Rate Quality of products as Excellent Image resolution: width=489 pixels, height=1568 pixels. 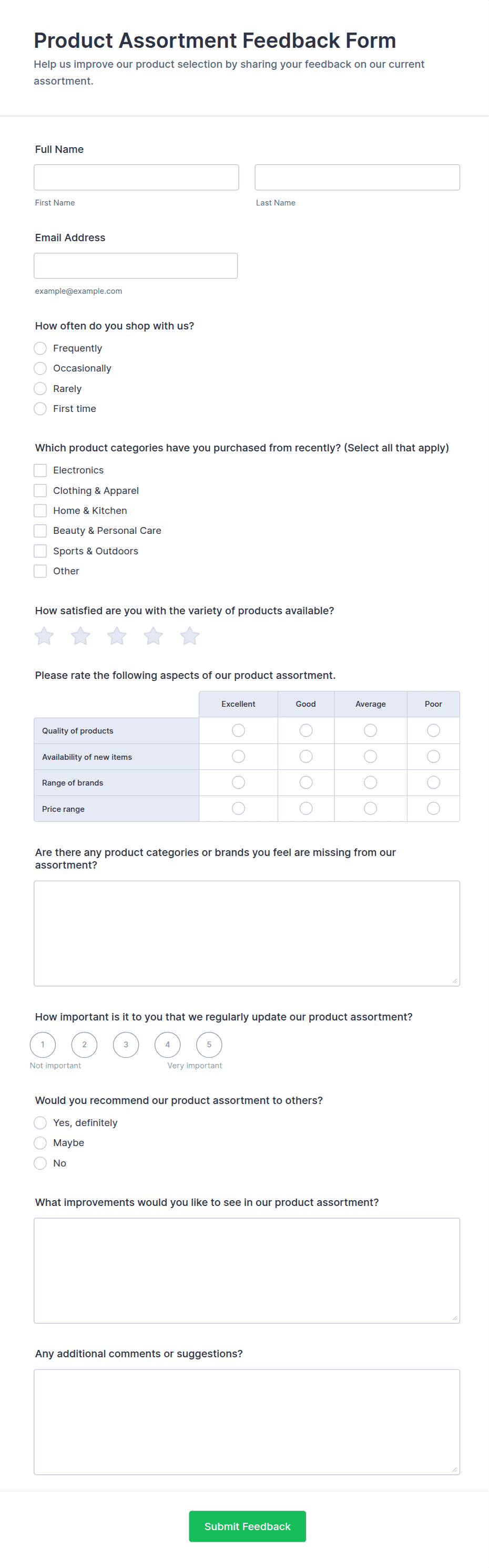238,730
